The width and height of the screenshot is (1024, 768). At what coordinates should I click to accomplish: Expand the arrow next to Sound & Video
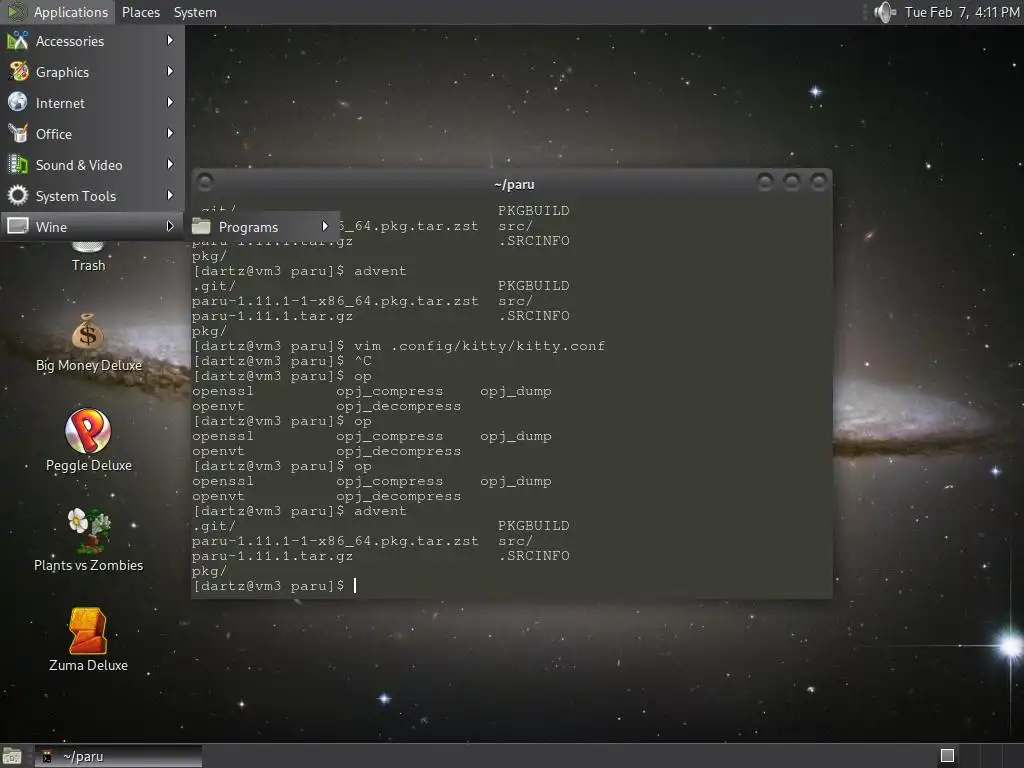170,164
